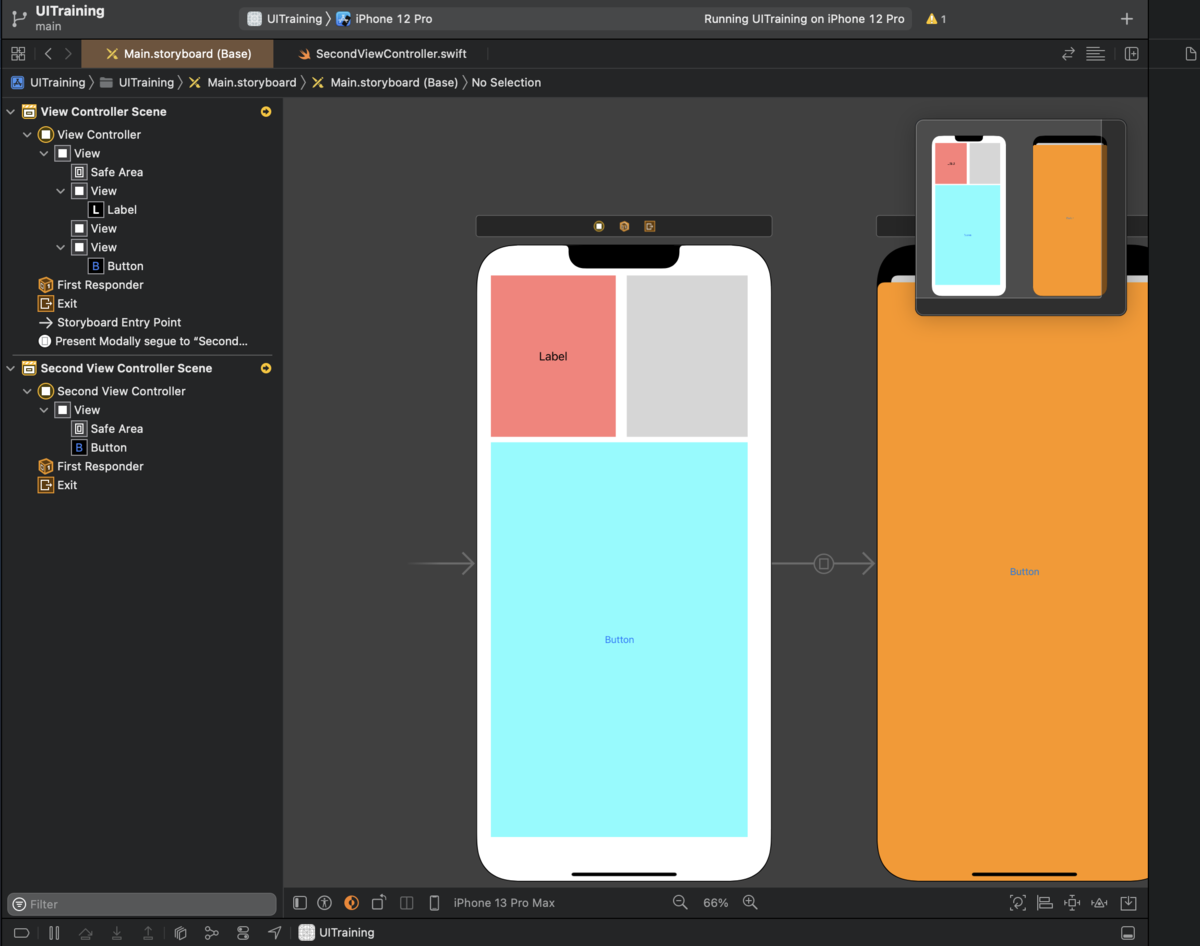Zoom out the storyboard canvas

tap(680, 903)
